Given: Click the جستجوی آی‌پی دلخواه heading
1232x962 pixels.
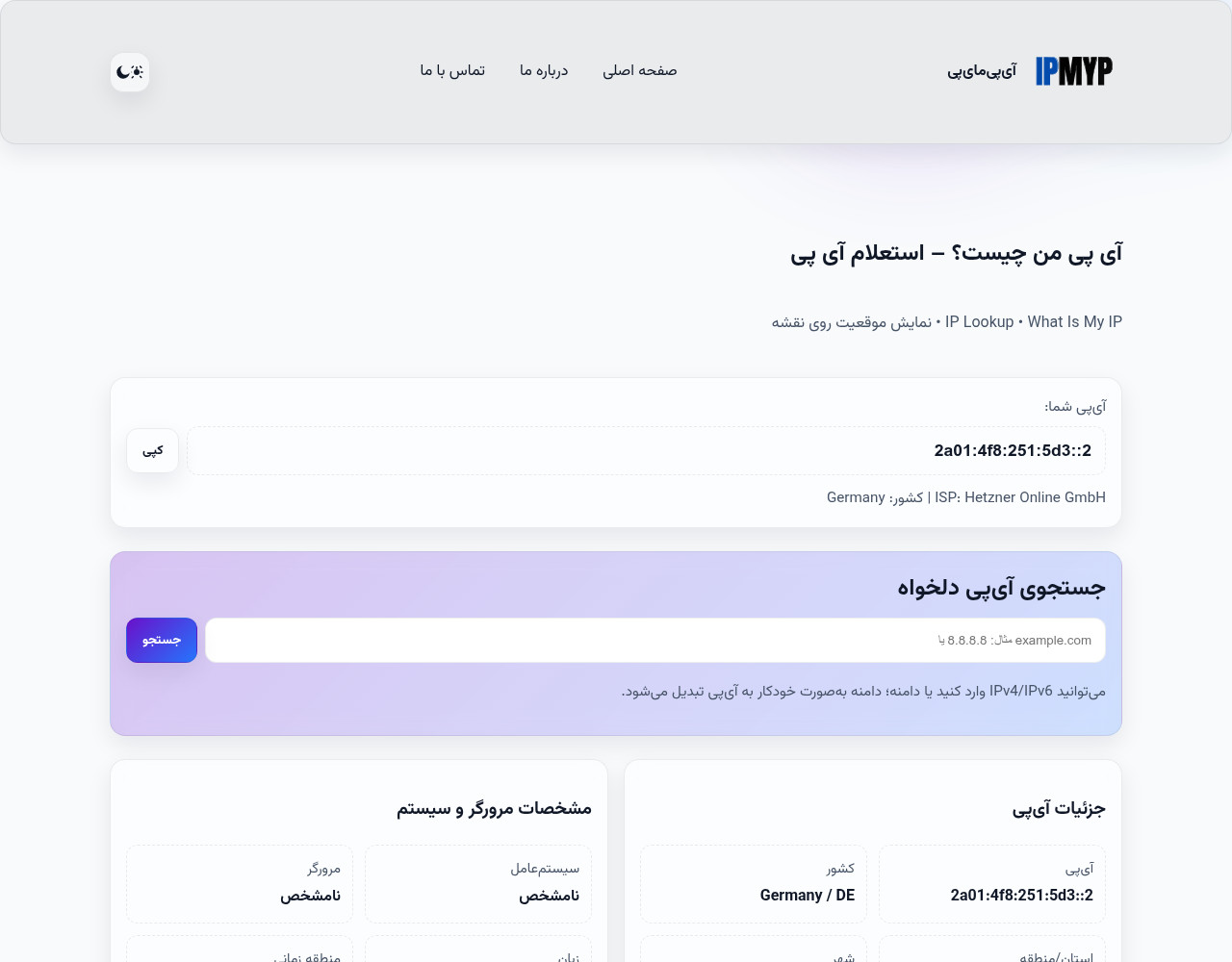Looking at the screenshot, I should (1001, 588).
